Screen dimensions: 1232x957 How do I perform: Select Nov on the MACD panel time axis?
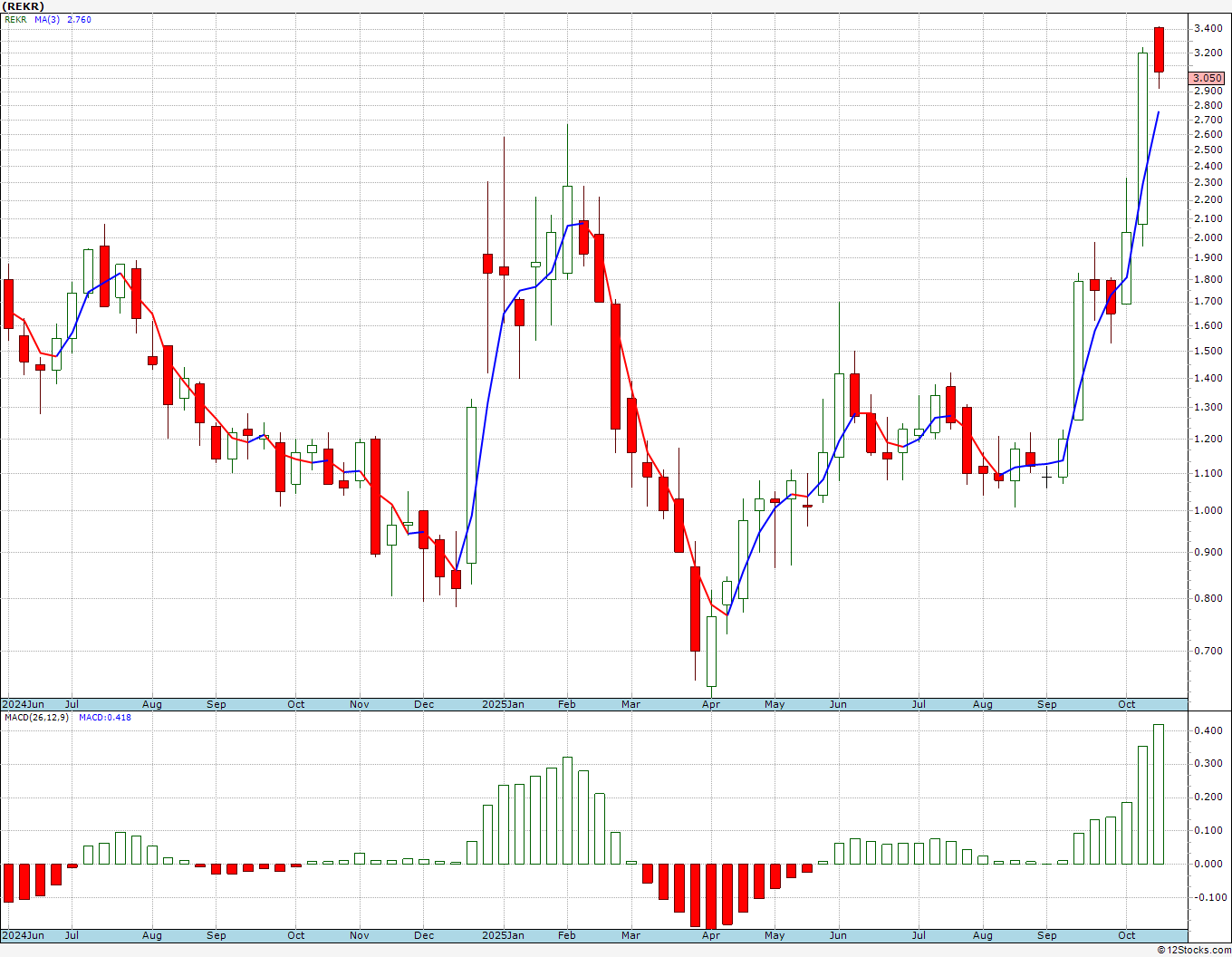click(360, 935)
